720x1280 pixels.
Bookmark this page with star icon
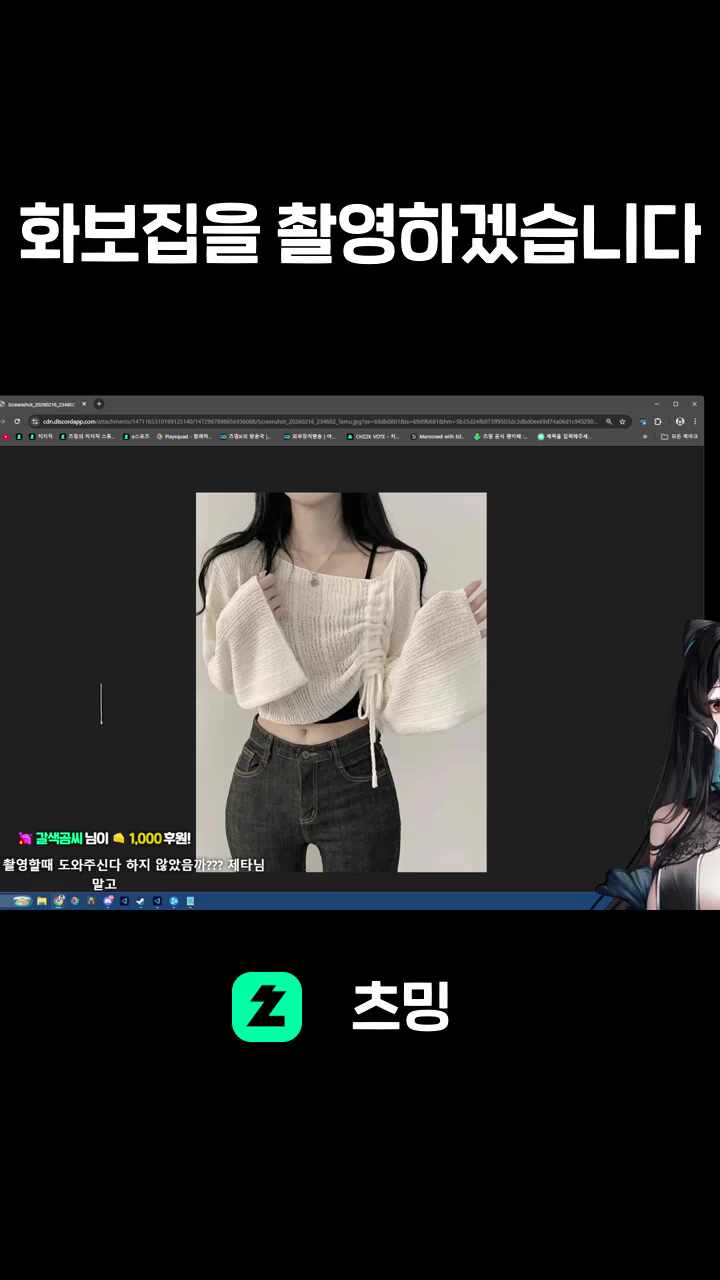[x=622, y=421]
